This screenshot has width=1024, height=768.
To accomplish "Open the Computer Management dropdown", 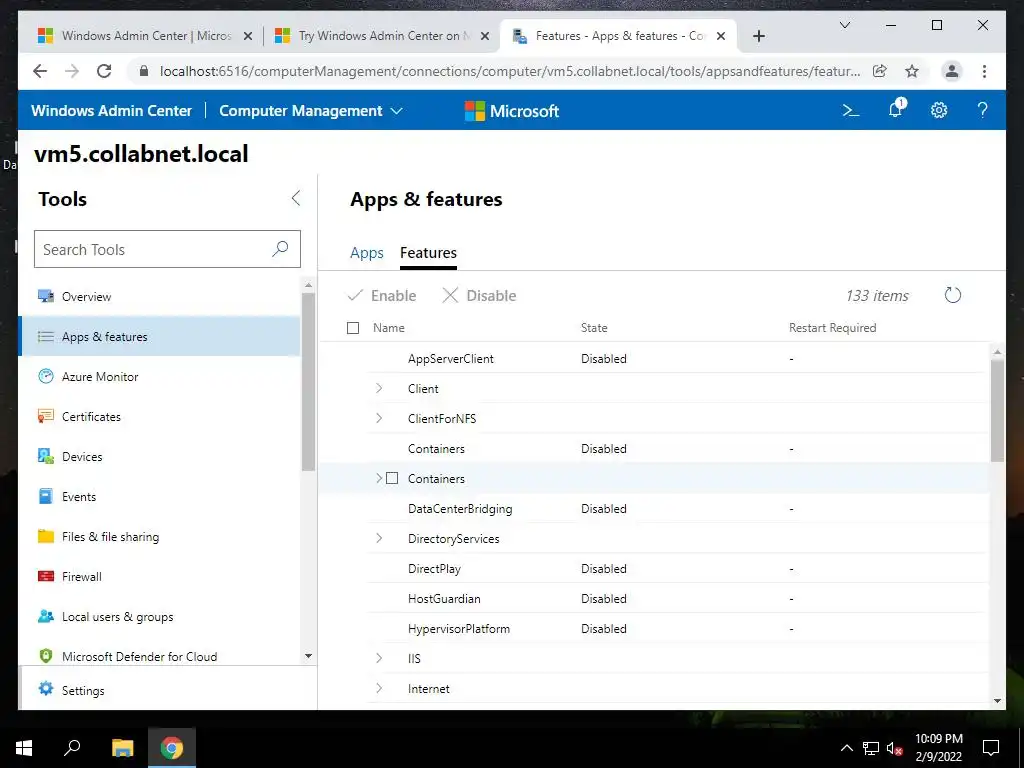I will pos(311,111).
